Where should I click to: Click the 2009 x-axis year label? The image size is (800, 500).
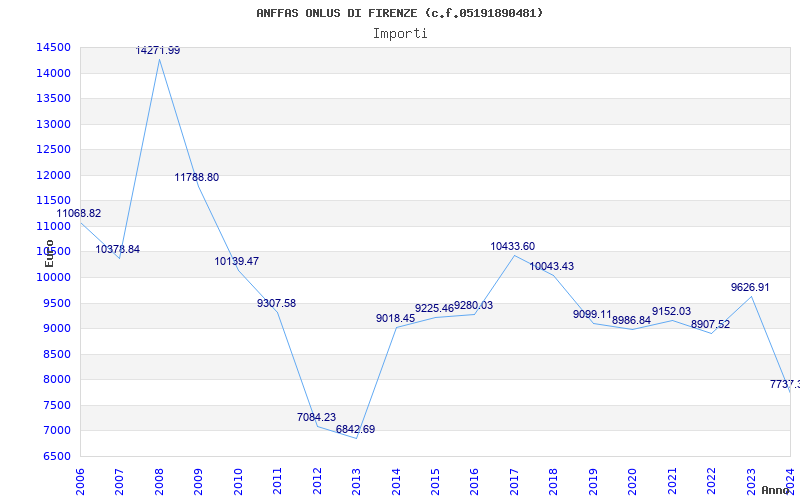[199, 481]
